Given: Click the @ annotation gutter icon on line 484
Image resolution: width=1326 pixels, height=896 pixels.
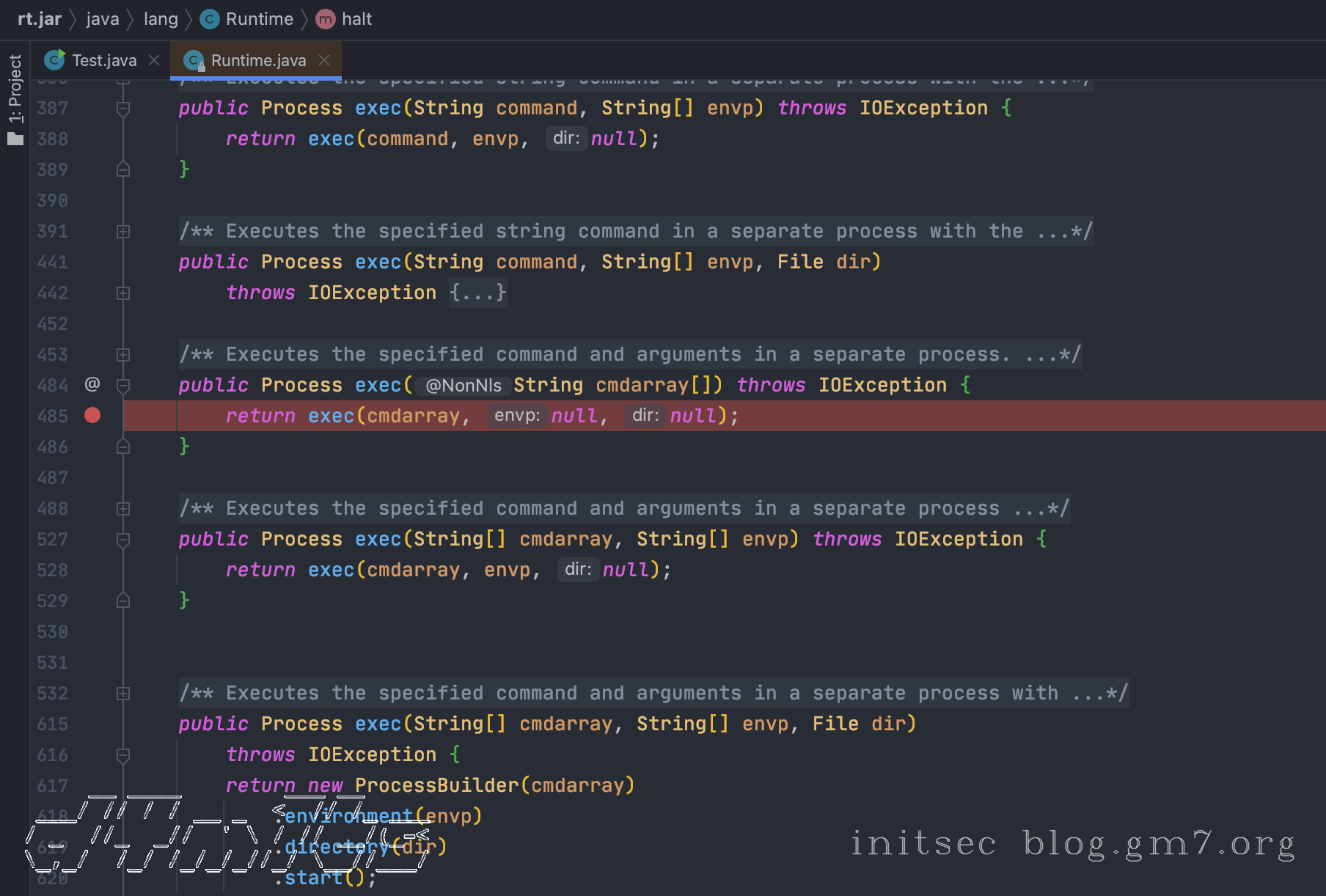Looking at the screenshot, I should pyautogui.click(x=92, y=384).
